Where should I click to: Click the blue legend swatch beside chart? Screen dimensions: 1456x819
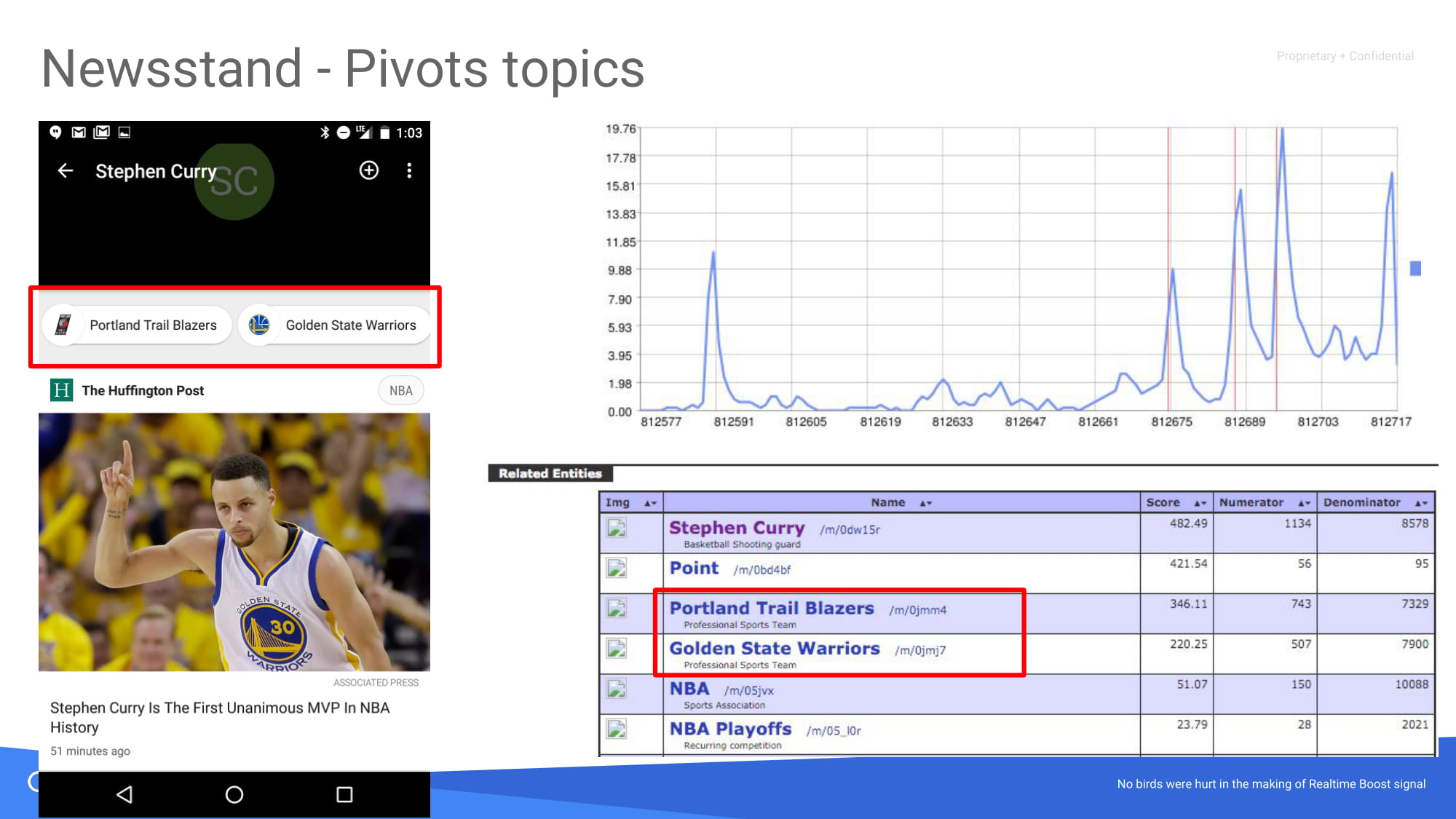tap(1415, 269)
